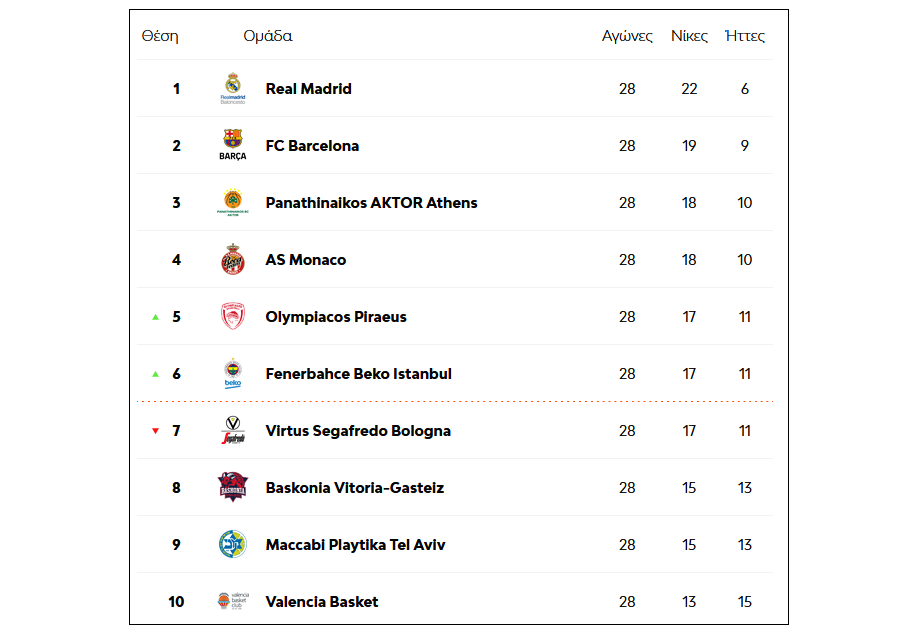
Task: Sort by the Νίκες column header
Action: coord(689,36)
